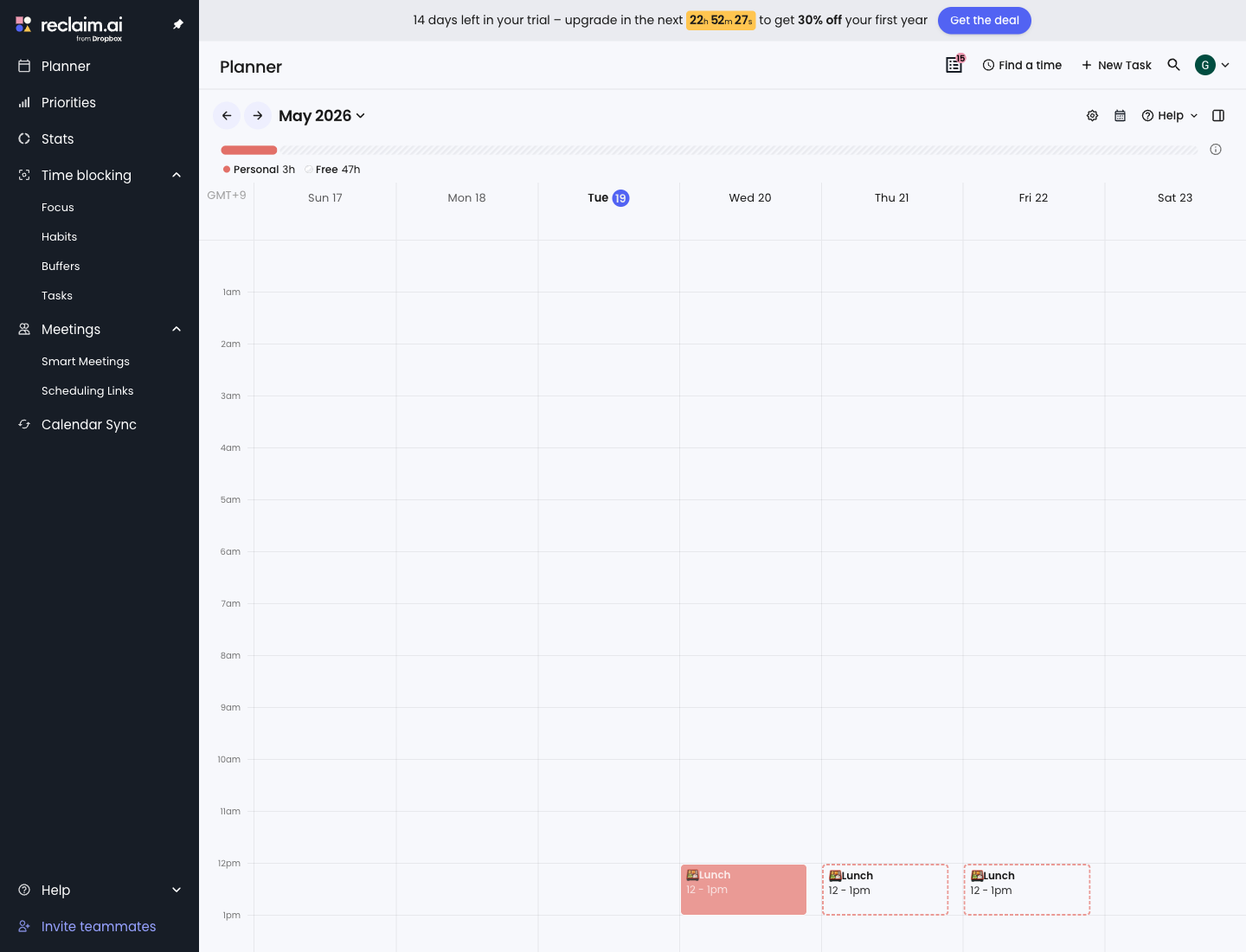Click the Get the deal button

[x=985, y=20]
